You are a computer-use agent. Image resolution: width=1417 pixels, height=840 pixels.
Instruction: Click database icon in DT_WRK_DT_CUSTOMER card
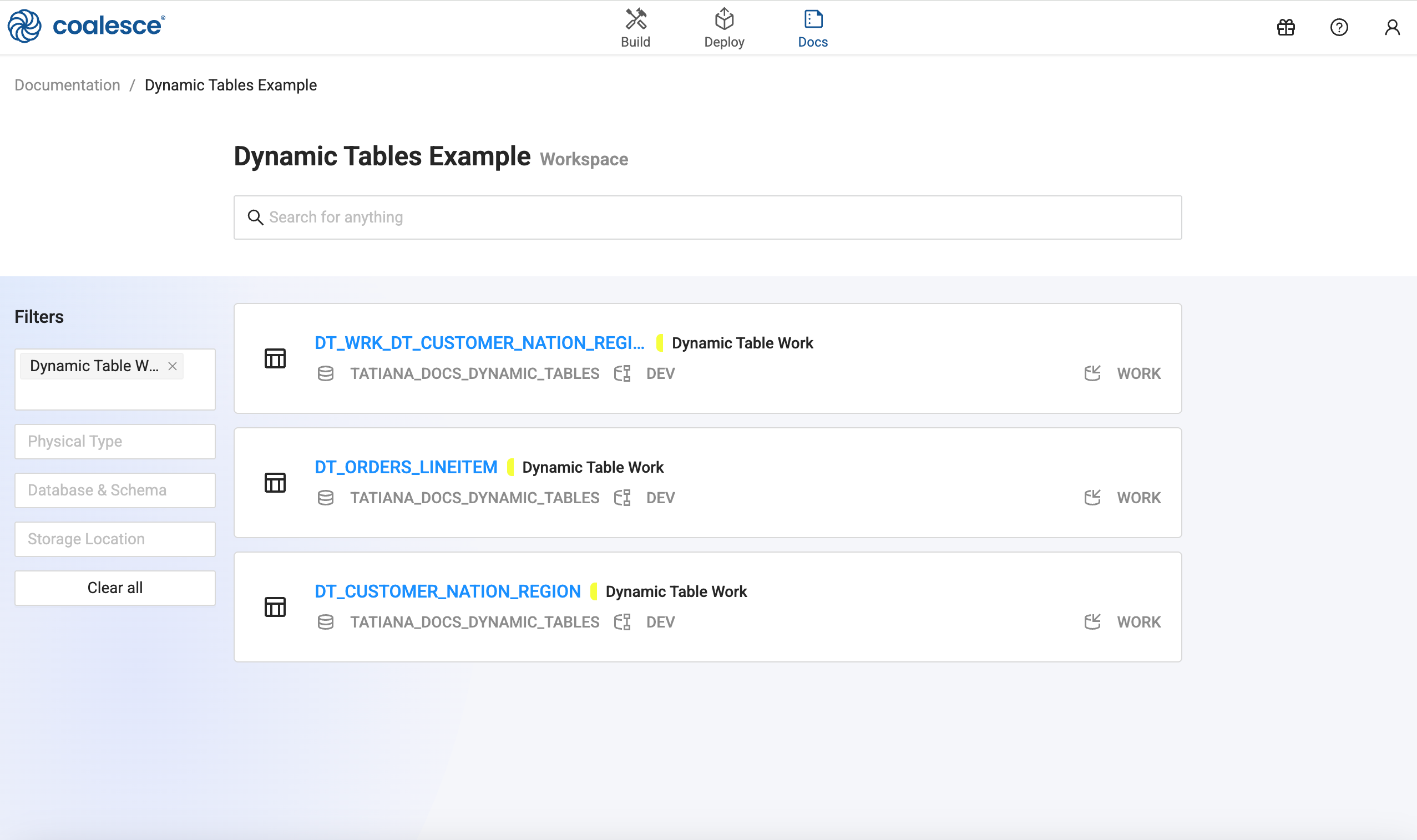click(x=325, y=373)
